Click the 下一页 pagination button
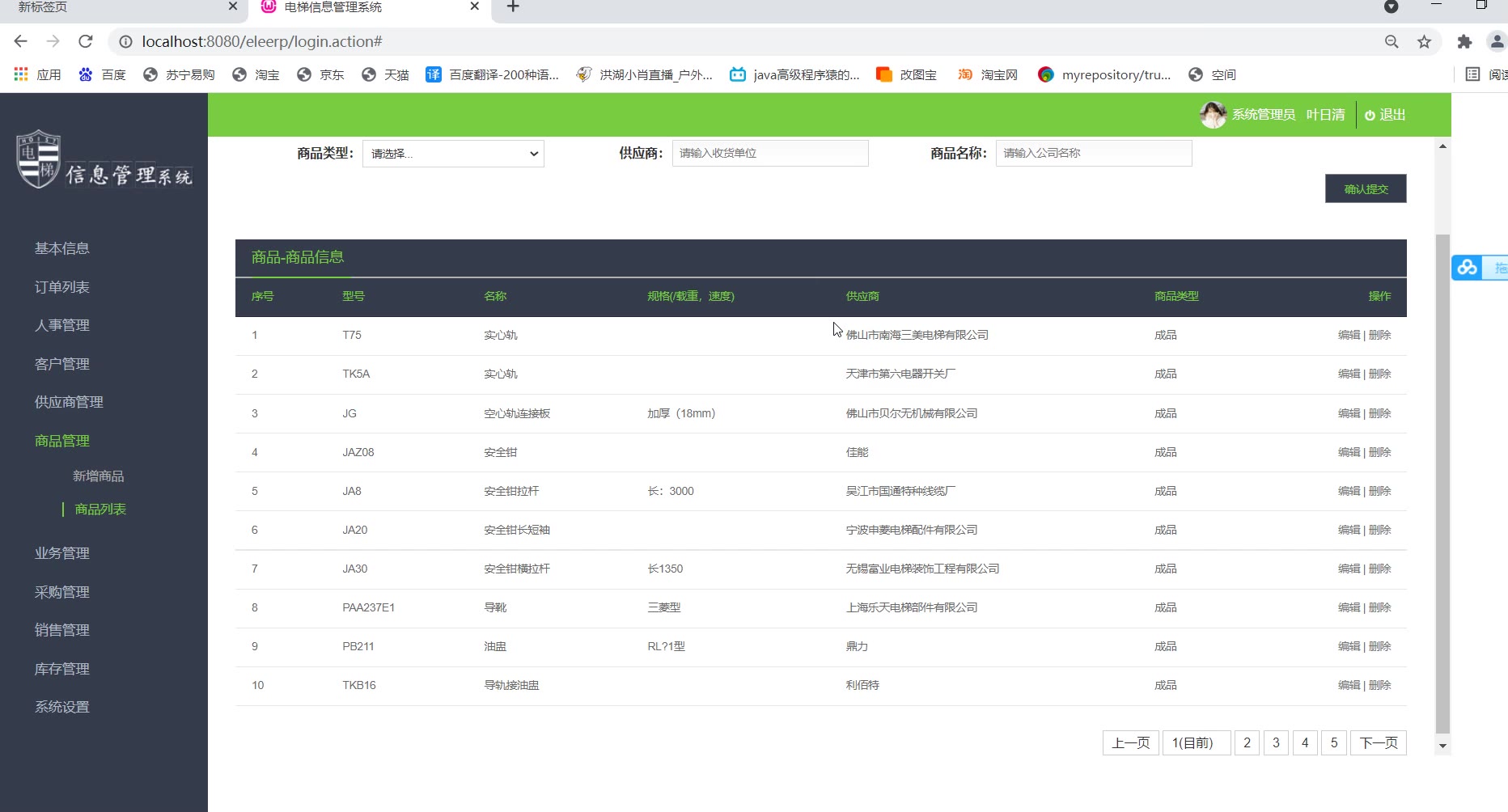Image resolution: width=1508 pixels, height=812 pixels. [x=1379, y=742]
